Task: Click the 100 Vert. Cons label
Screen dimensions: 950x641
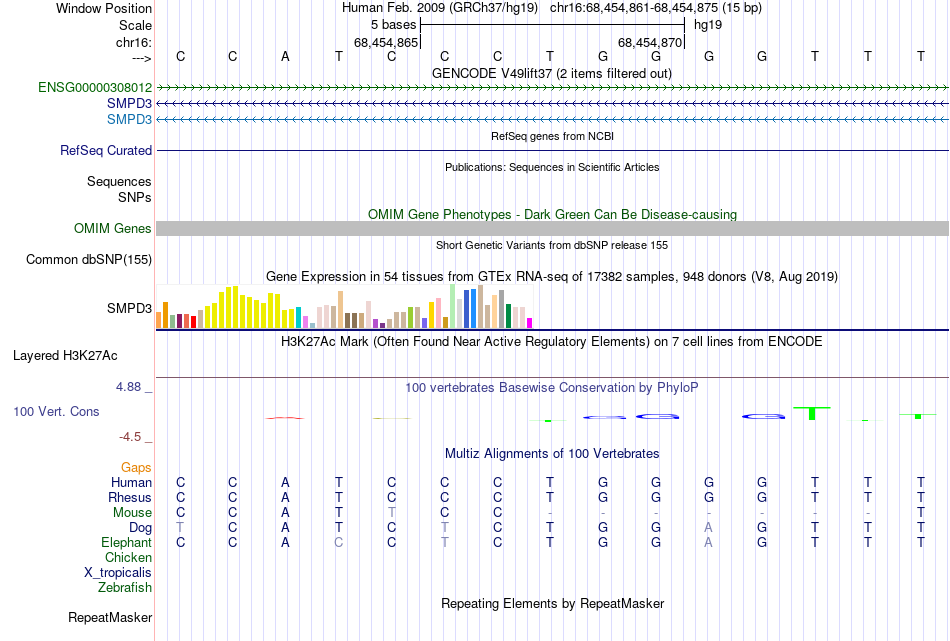Action: click(x=56, y=411)
